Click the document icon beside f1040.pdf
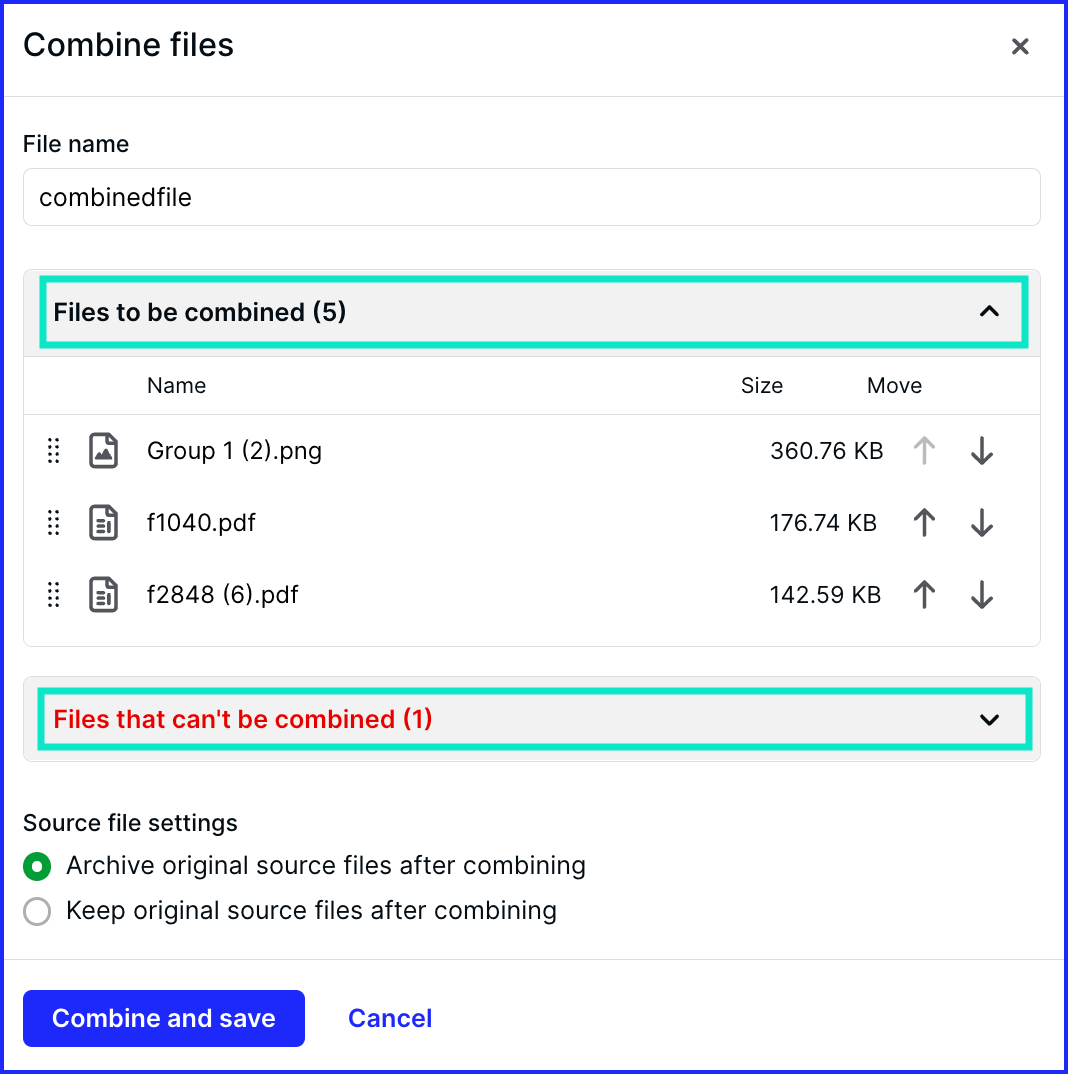The image size is (1068, 1074). tap(103, 523)
